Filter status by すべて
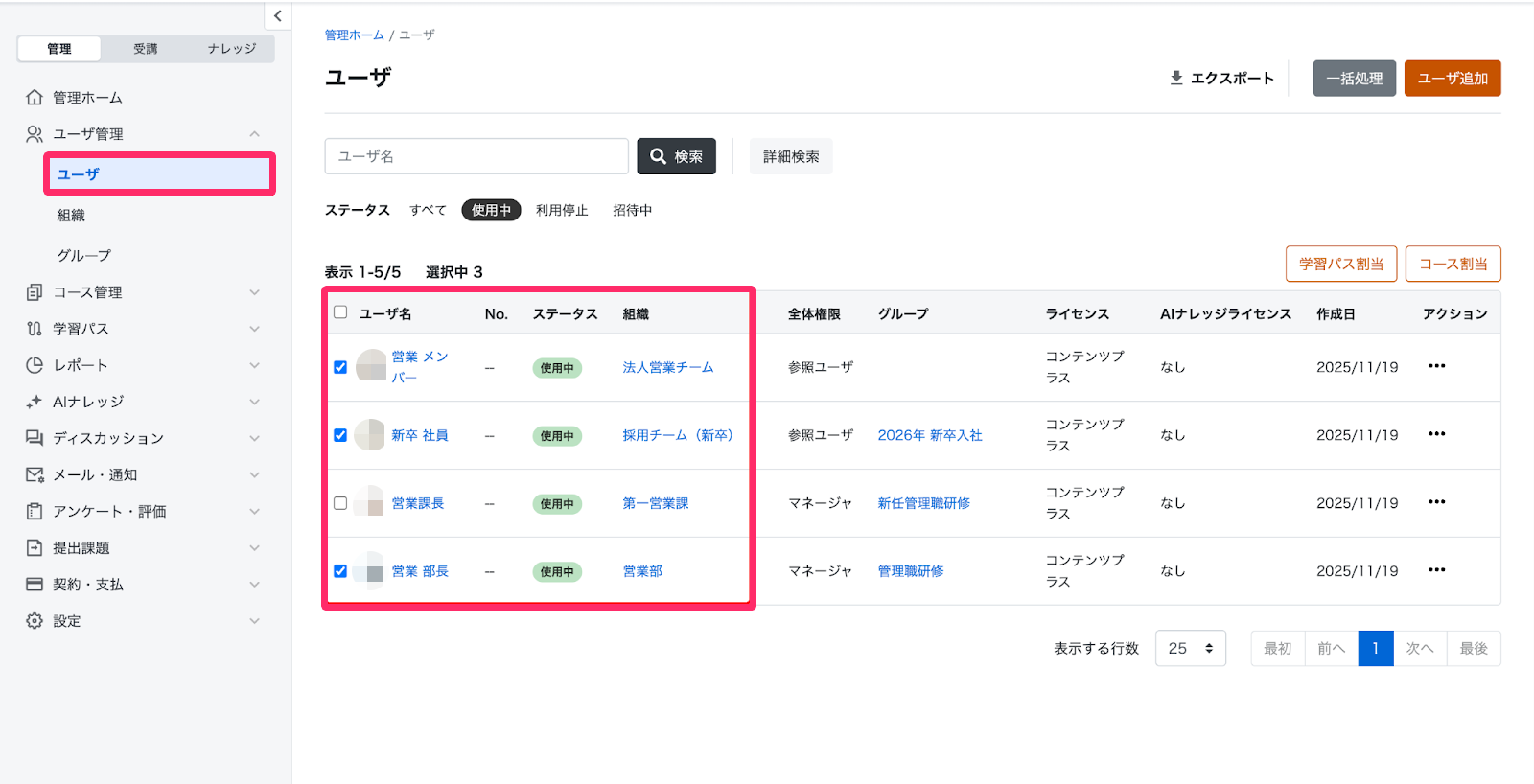 pyautogui.click(x=428, y=210)
